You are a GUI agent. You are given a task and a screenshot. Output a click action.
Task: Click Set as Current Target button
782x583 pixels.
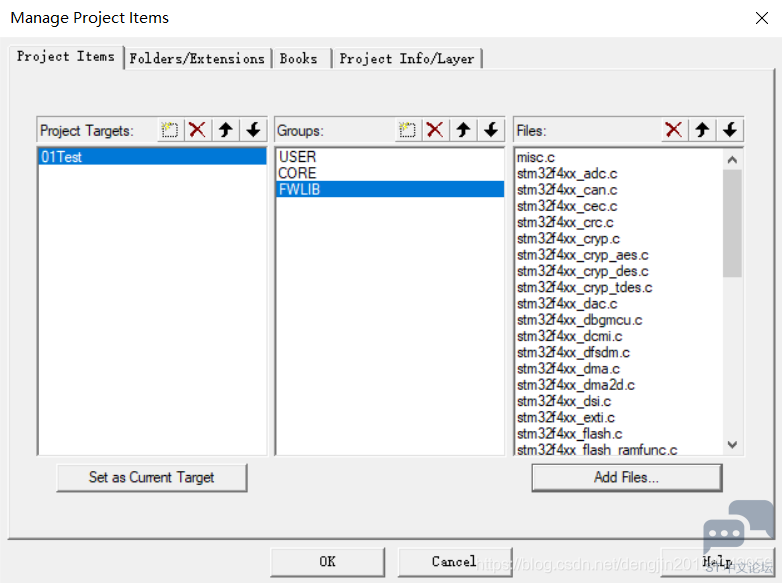click(152, 478)
